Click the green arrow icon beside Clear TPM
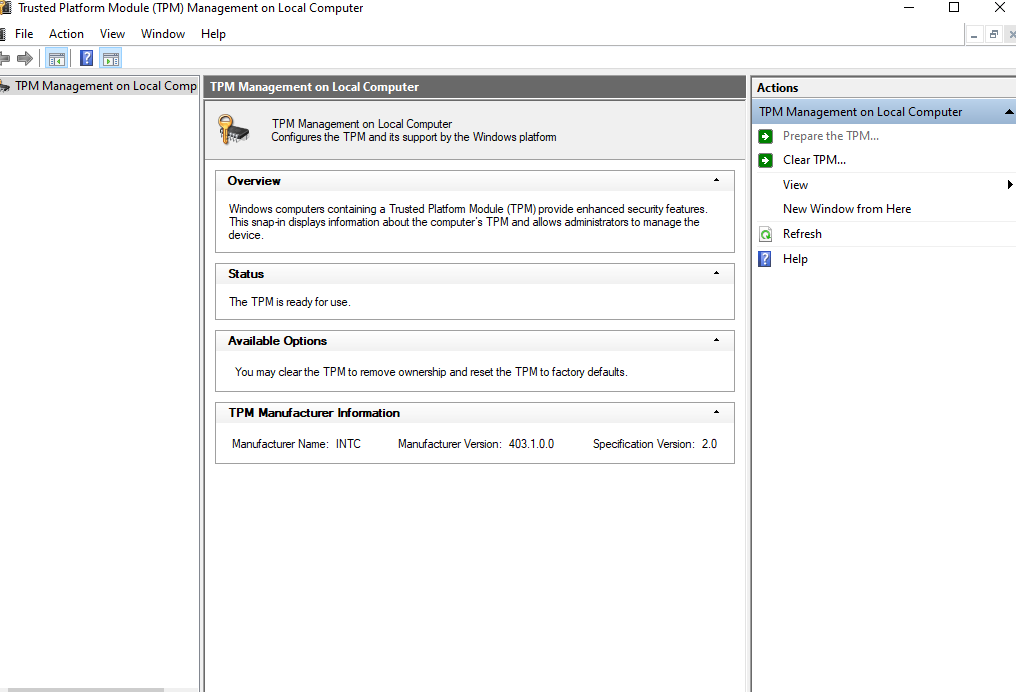 (765, 160)
